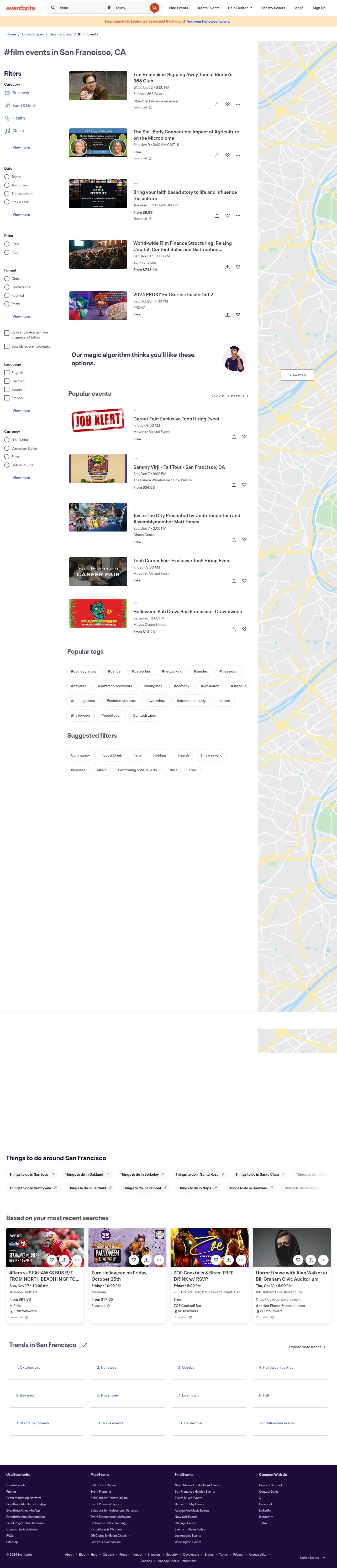
Task: Expand Category filters with View more
Action: point(21,147)
